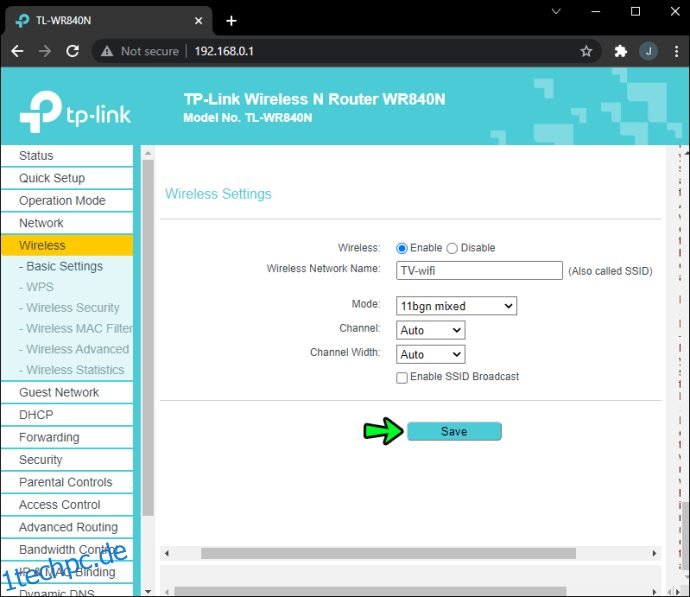This screenshot has width=690, height=597.
Task: Open the Extensions puzzle icon
Action: coord(620,51)
